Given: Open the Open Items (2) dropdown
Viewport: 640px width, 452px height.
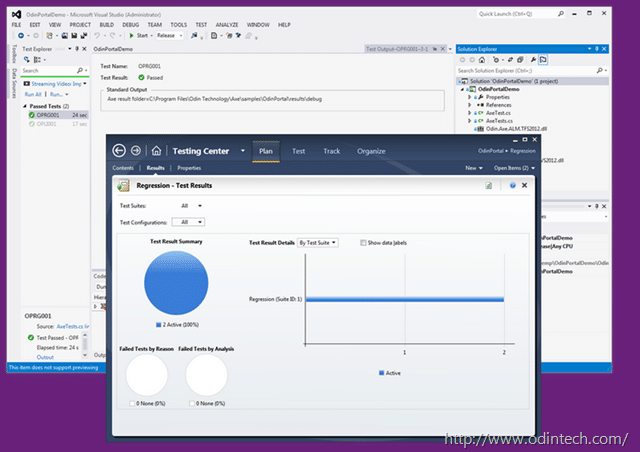Looking at the screenshot, I should pos(514,168).
